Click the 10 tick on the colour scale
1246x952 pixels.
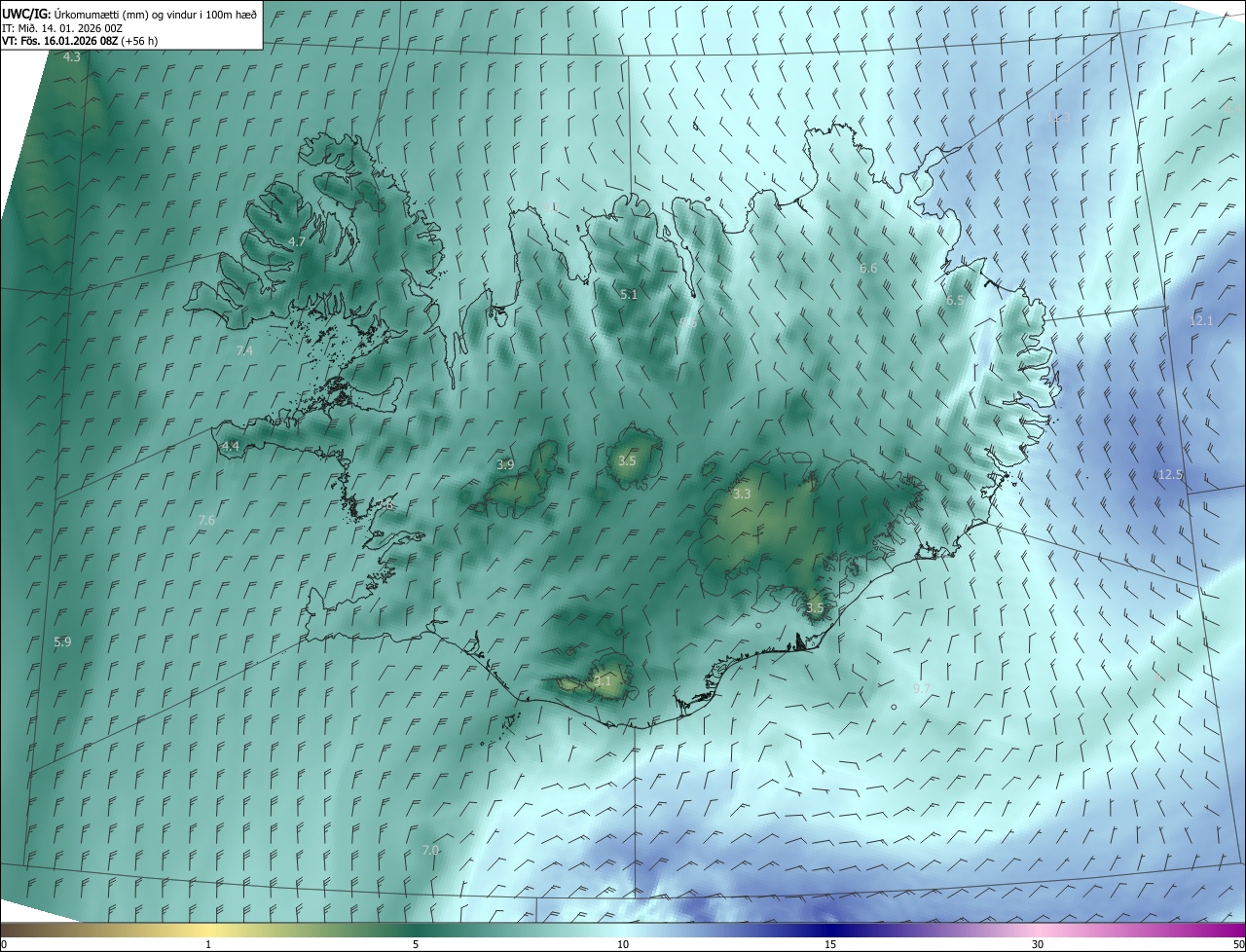tap(623, 944)
